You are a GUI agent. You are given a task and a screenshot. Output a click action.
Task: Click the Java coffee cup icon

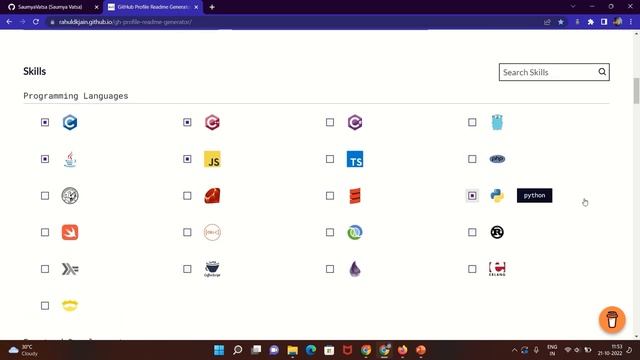pos(70,159)
